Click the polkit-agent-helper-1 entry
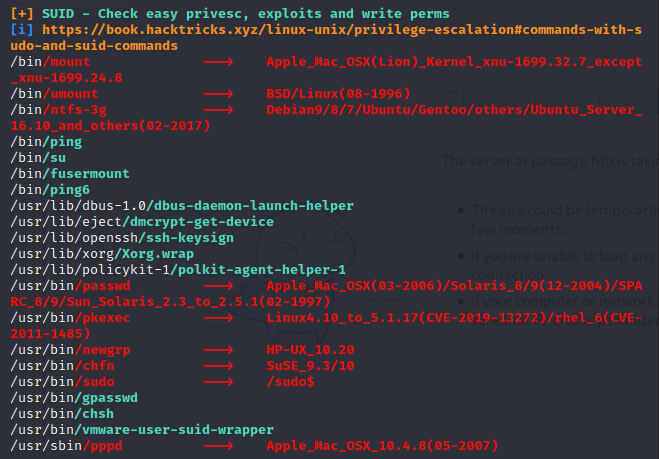The image size is (659, 459). (x=178, y=269)
